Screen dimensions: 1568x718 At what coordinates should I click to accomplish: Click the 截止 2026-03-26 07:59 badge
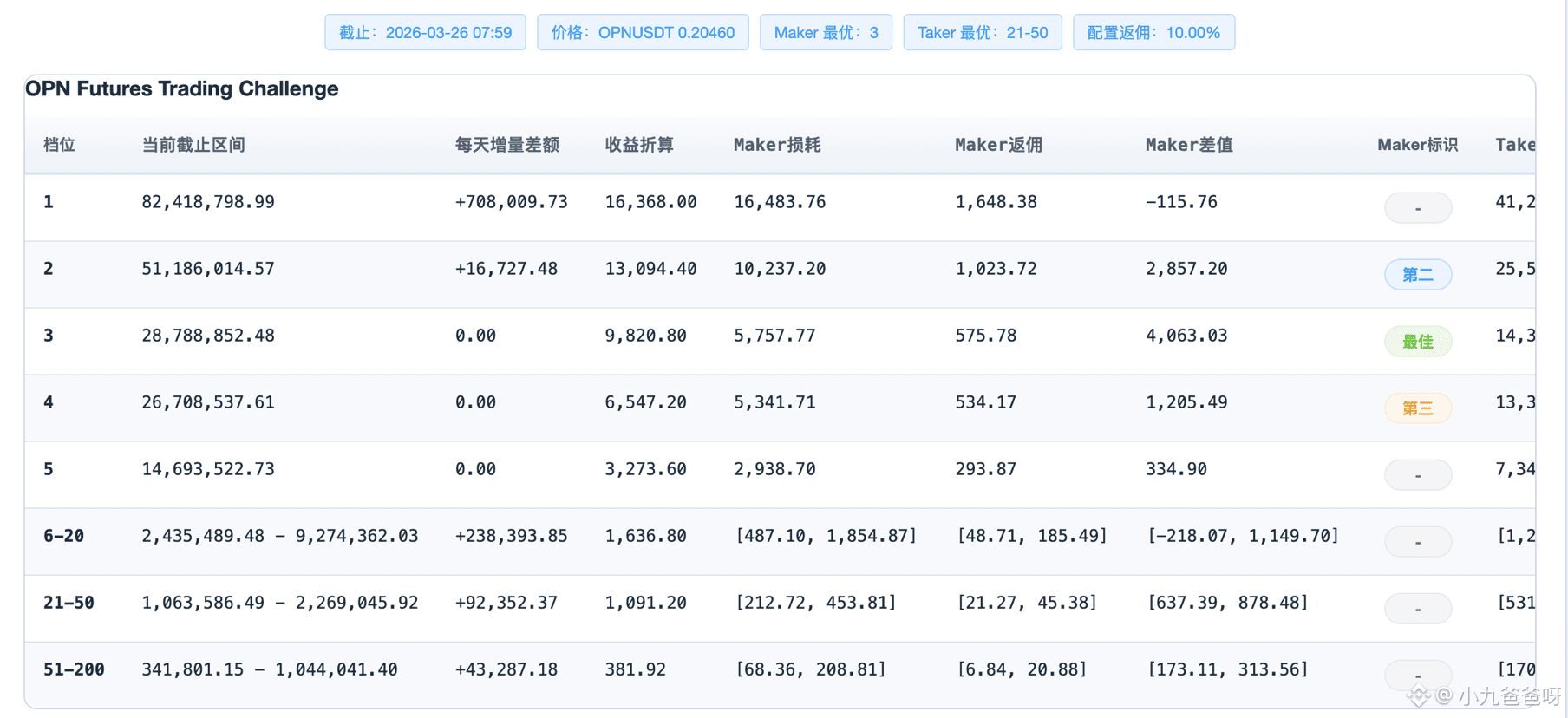click(x=425, y=33)
